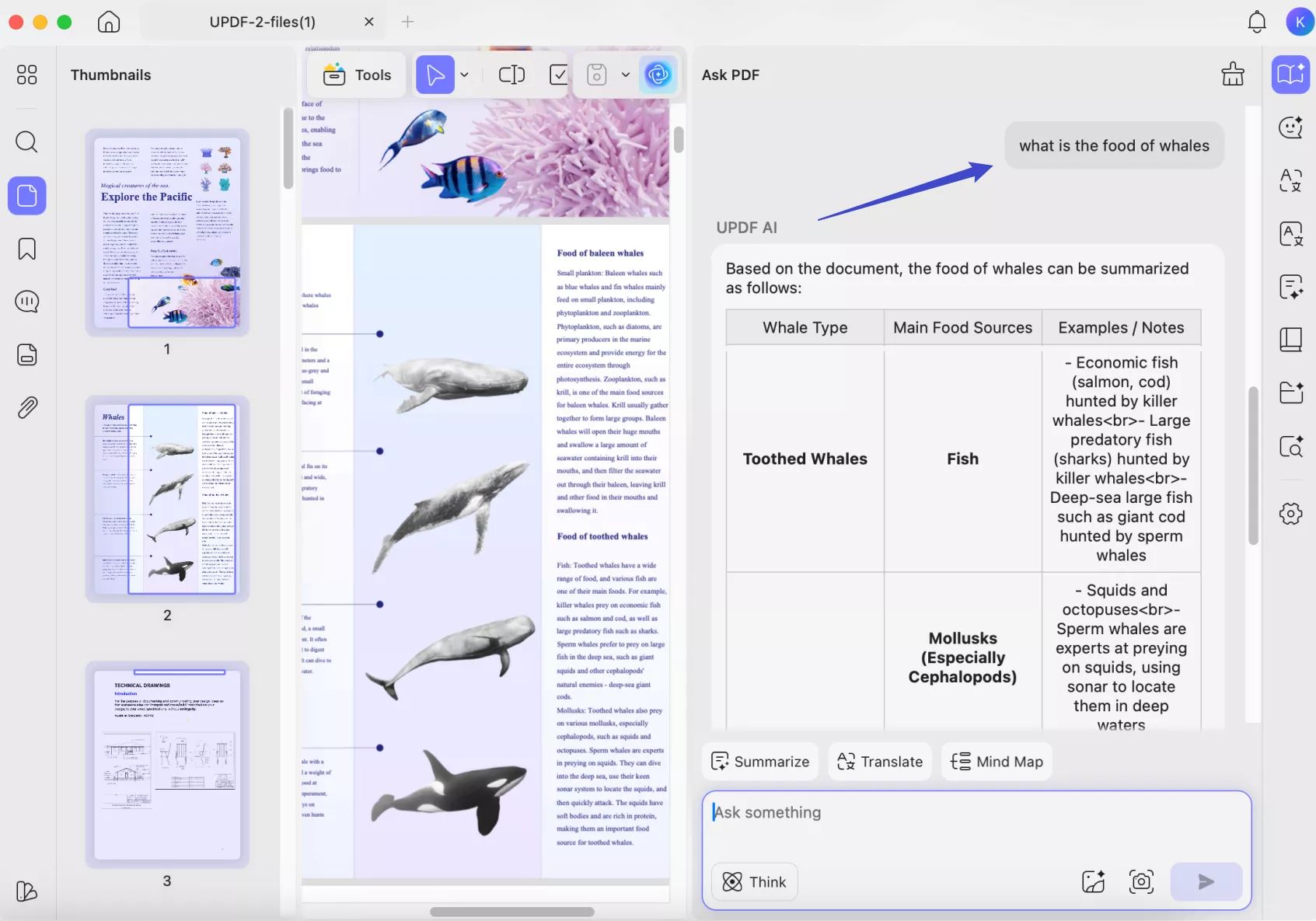Viewport: 1316px width, 921px height.
Task: Open the AI chat sparkle icon
Action: coord(1290,127)
